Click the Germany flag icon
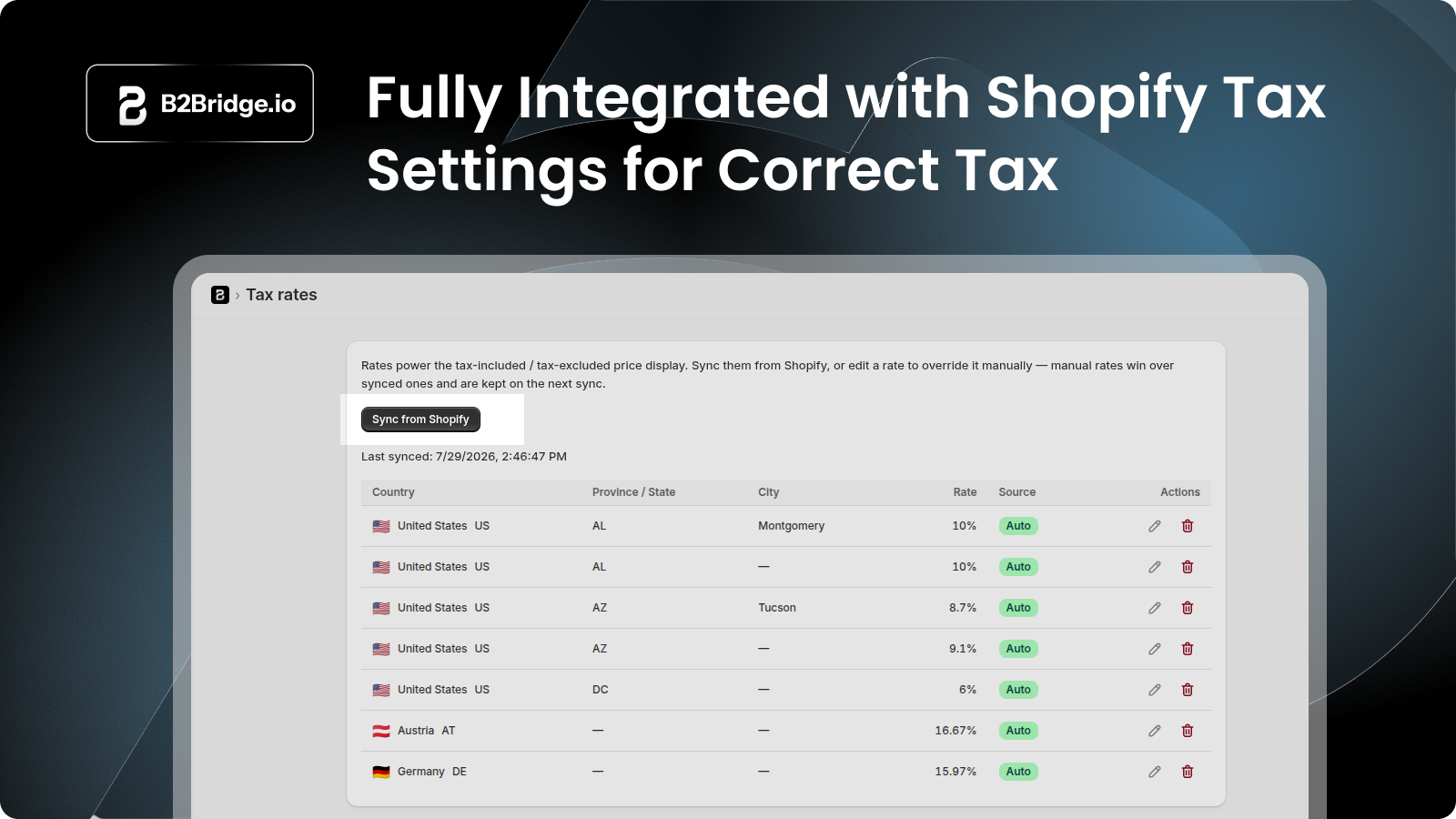Viewport: 1456px width, 819px height. pos(381,772)
